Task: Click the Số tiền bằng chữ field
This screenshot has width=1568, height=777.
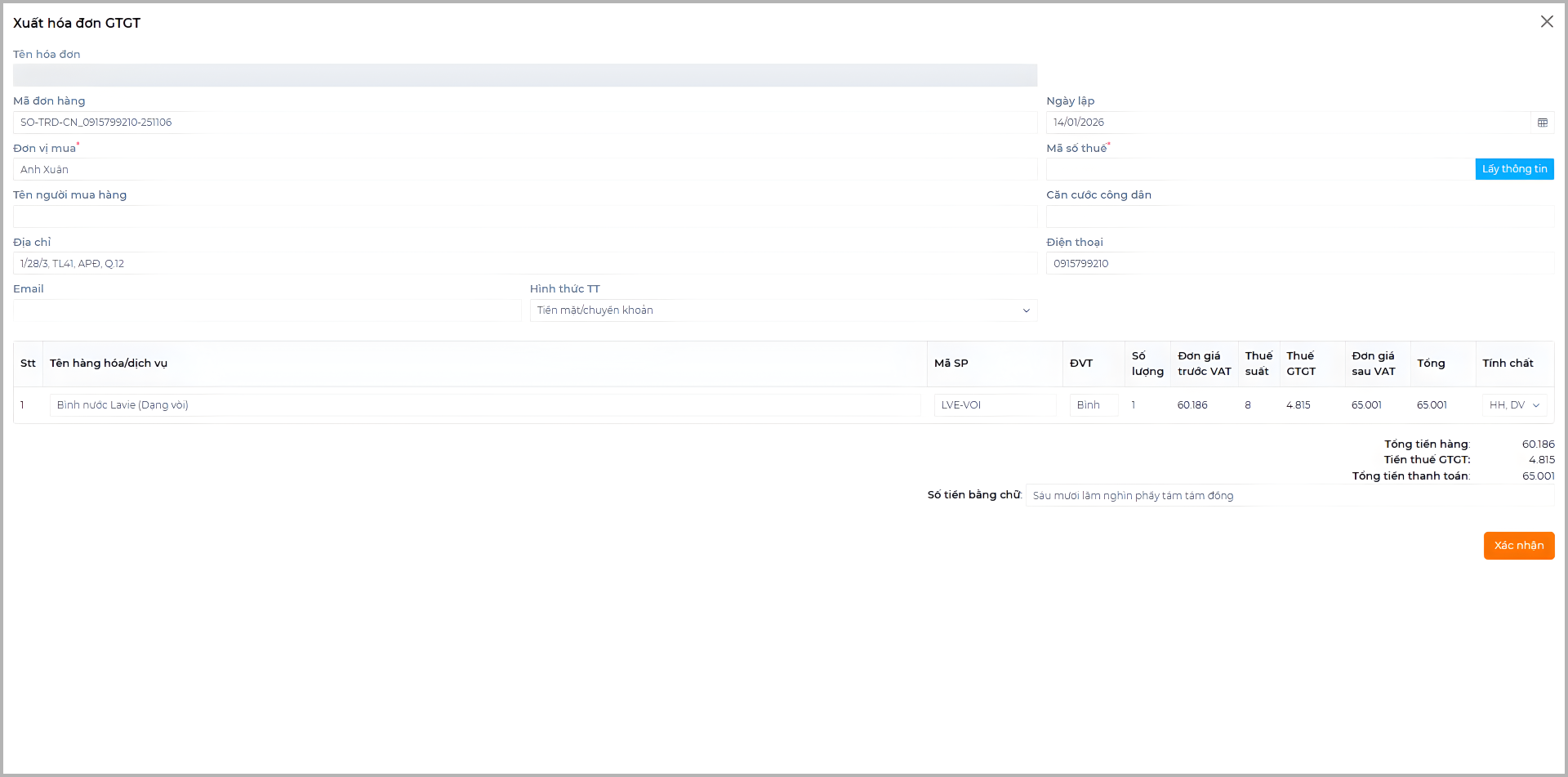Action: tap(1289, 496)
